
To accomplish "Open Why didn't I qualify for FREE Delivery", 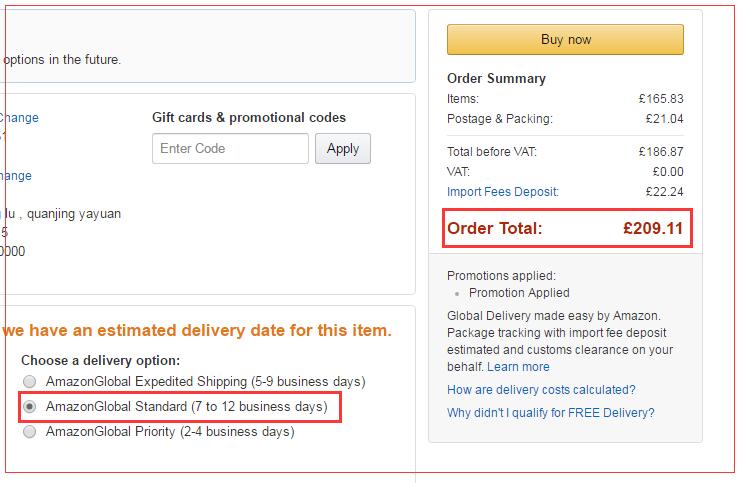I will point(551,413).
